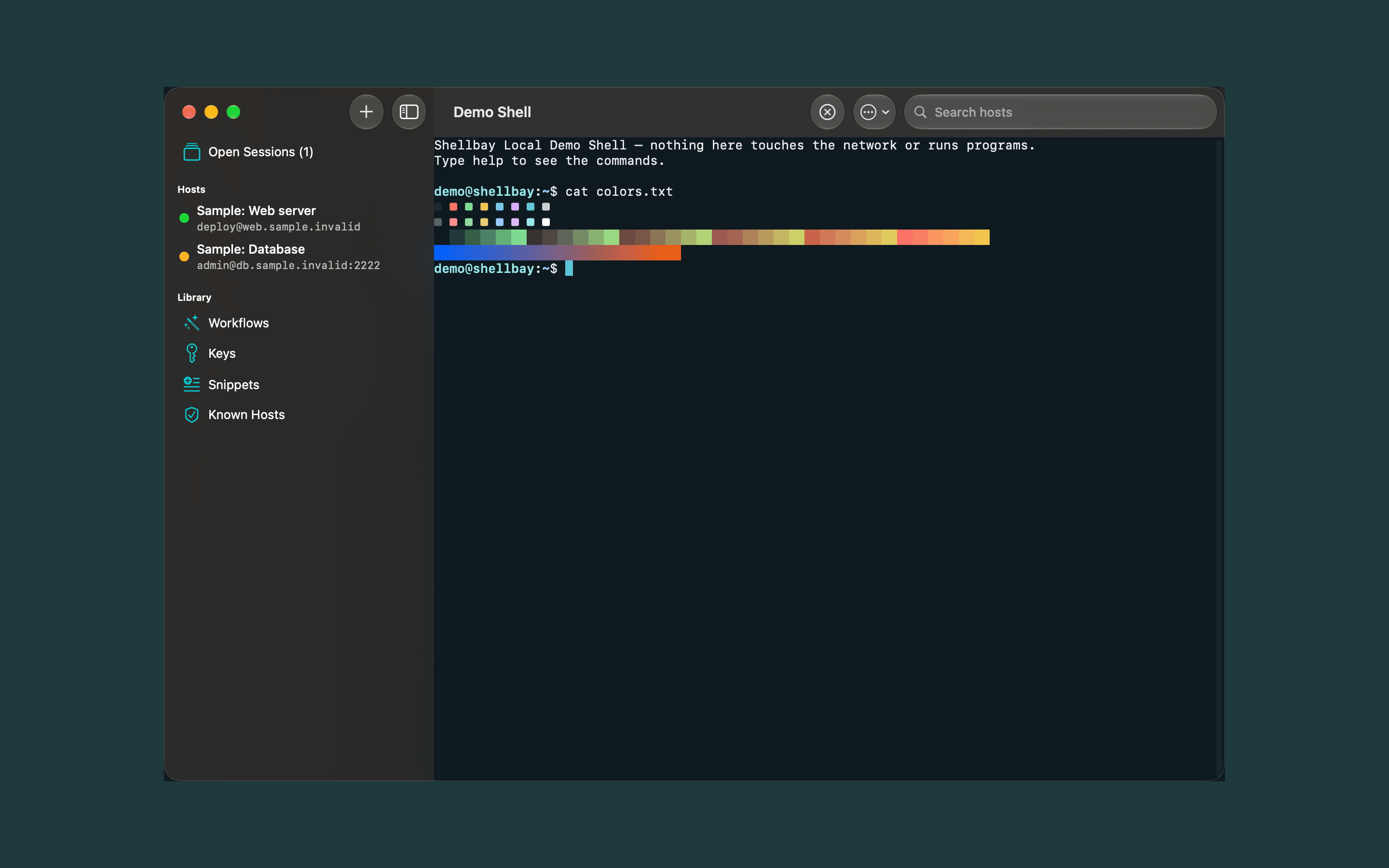The image size is (1389, 868).
Task: Click the 'Type help to see the commands.' line
Action: click(x=549, y=162)
